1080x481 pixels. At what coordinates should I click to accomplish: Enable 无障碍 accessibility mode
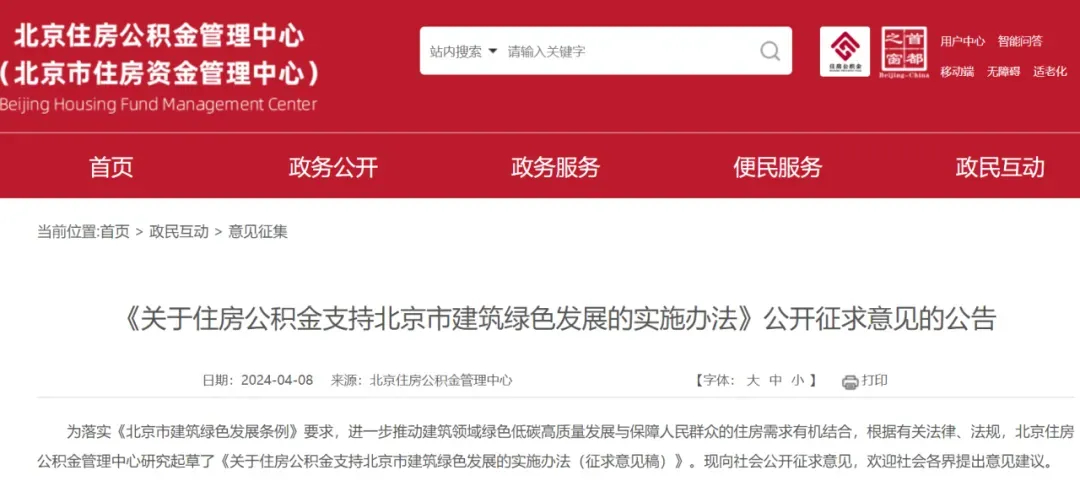pos(1004,72)
